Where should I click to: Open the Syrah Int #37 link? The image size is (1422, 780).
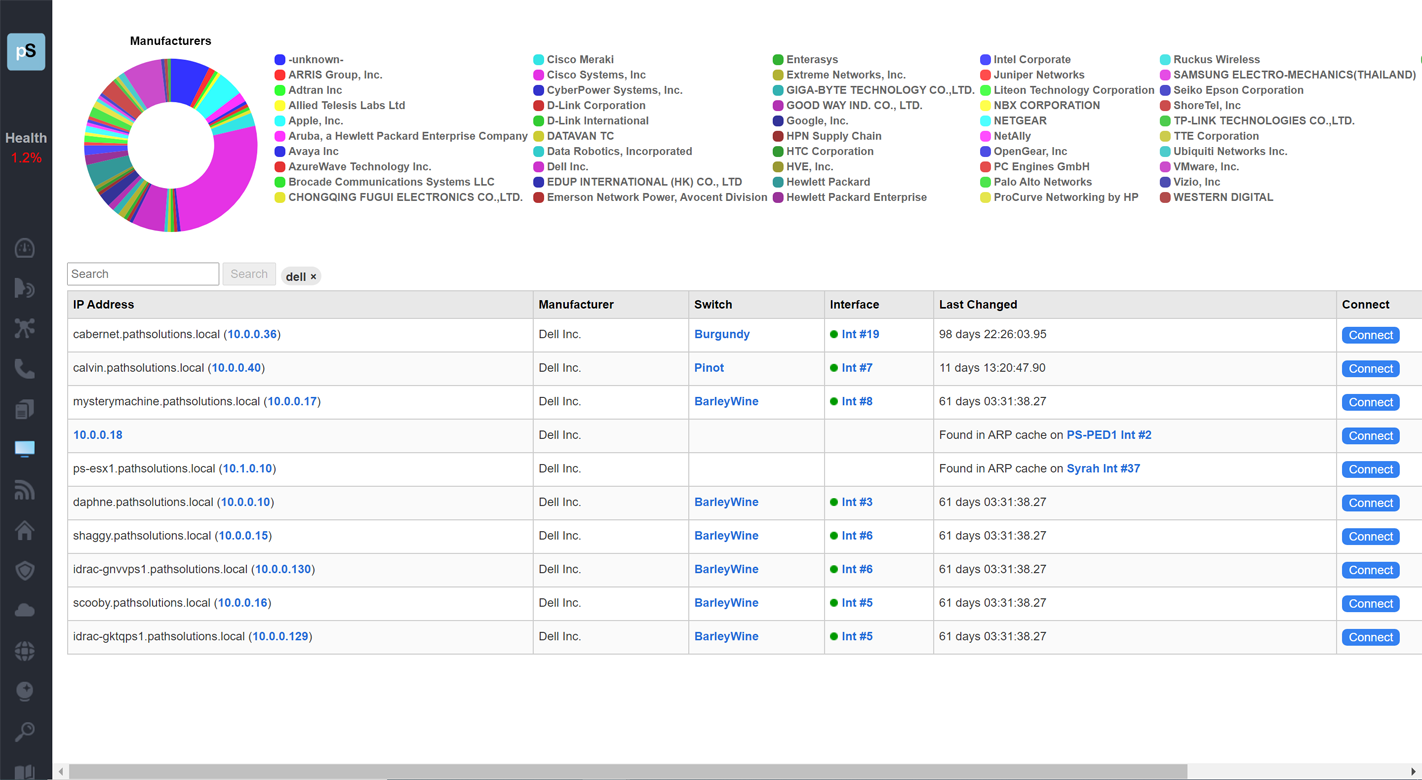point(1103,468)
